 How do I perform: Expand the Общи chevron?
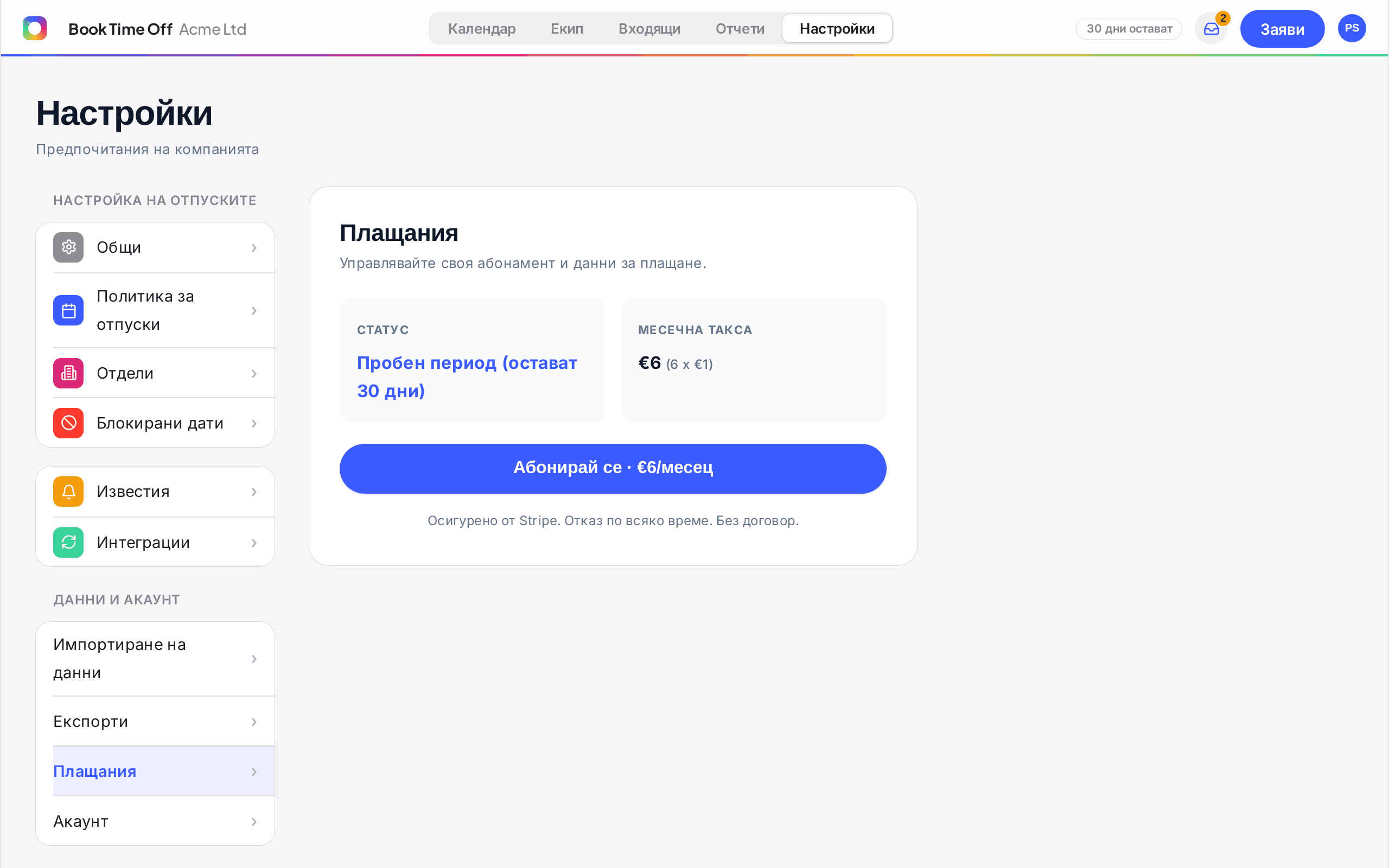coord(254,247)
